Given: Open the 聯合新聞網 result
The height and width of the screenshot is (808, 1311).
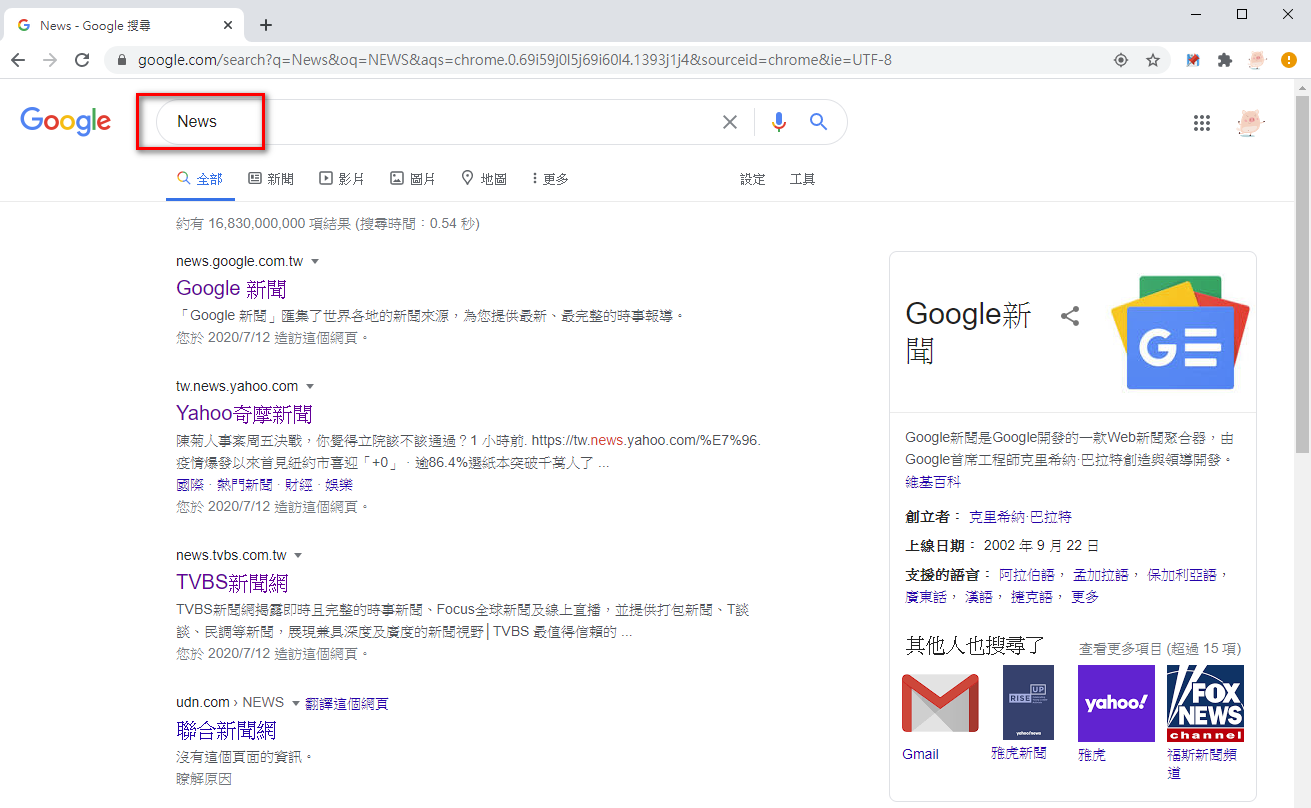Looking at the screenshot, I should pos(226,731).
